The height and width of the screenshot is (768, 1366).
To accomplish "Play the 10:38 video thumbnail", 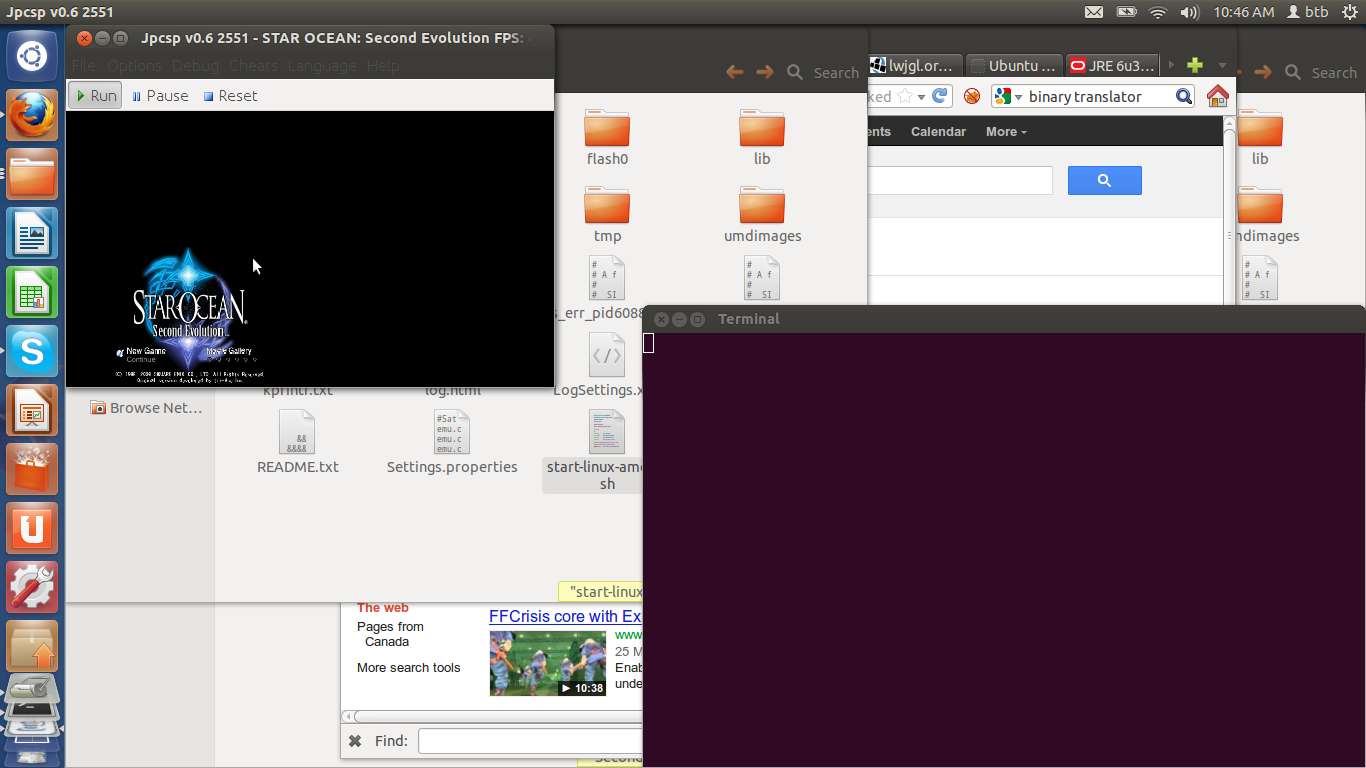I will [548, 663].
